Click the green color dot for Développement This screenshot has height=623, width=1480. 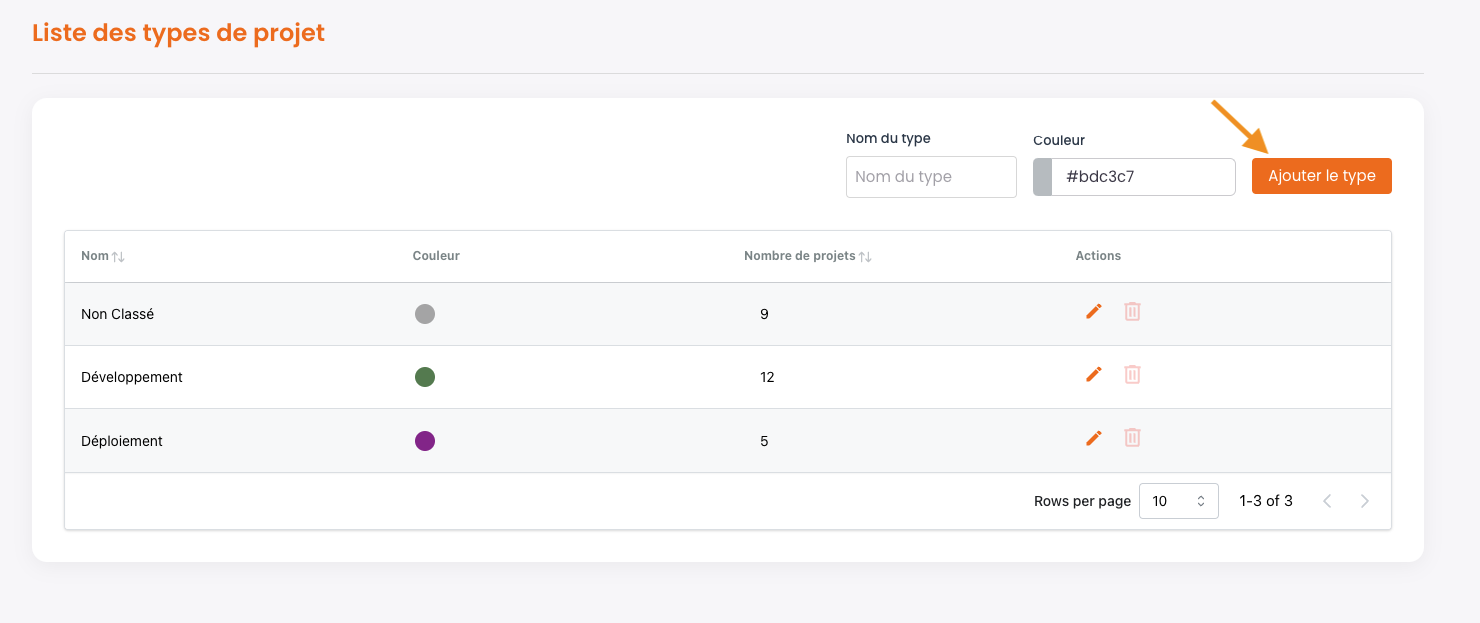[x=425, y=377]
